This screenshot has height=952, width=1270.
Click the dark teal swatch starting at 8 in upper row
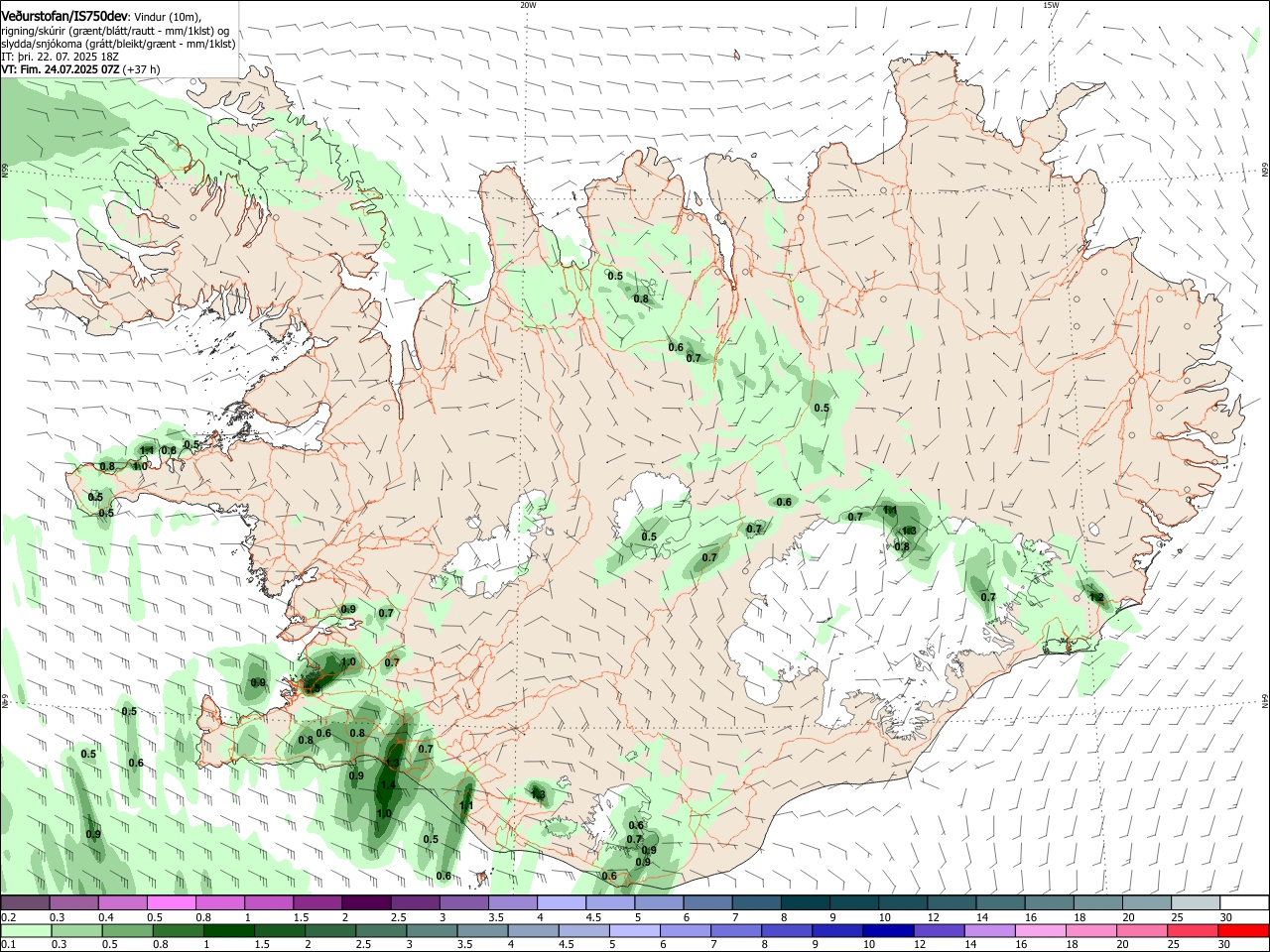[x=805, y=902]
